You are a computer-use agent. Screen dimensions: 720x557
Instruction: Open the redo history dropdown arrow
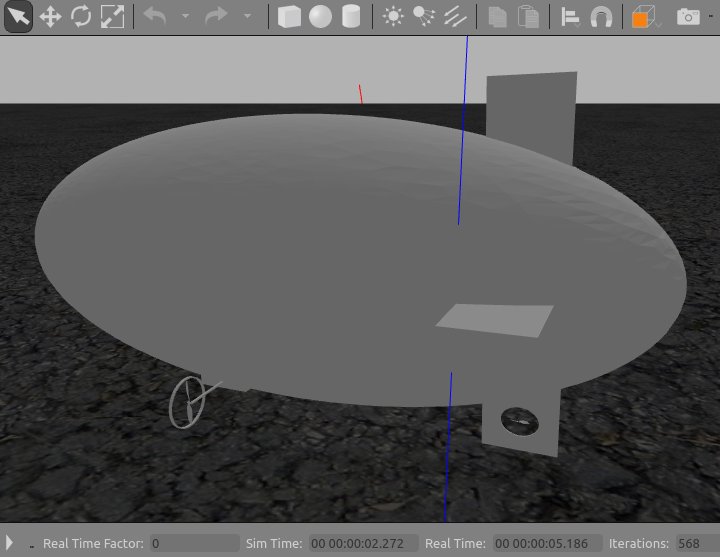pyautogui.click(x=248, y=16)
